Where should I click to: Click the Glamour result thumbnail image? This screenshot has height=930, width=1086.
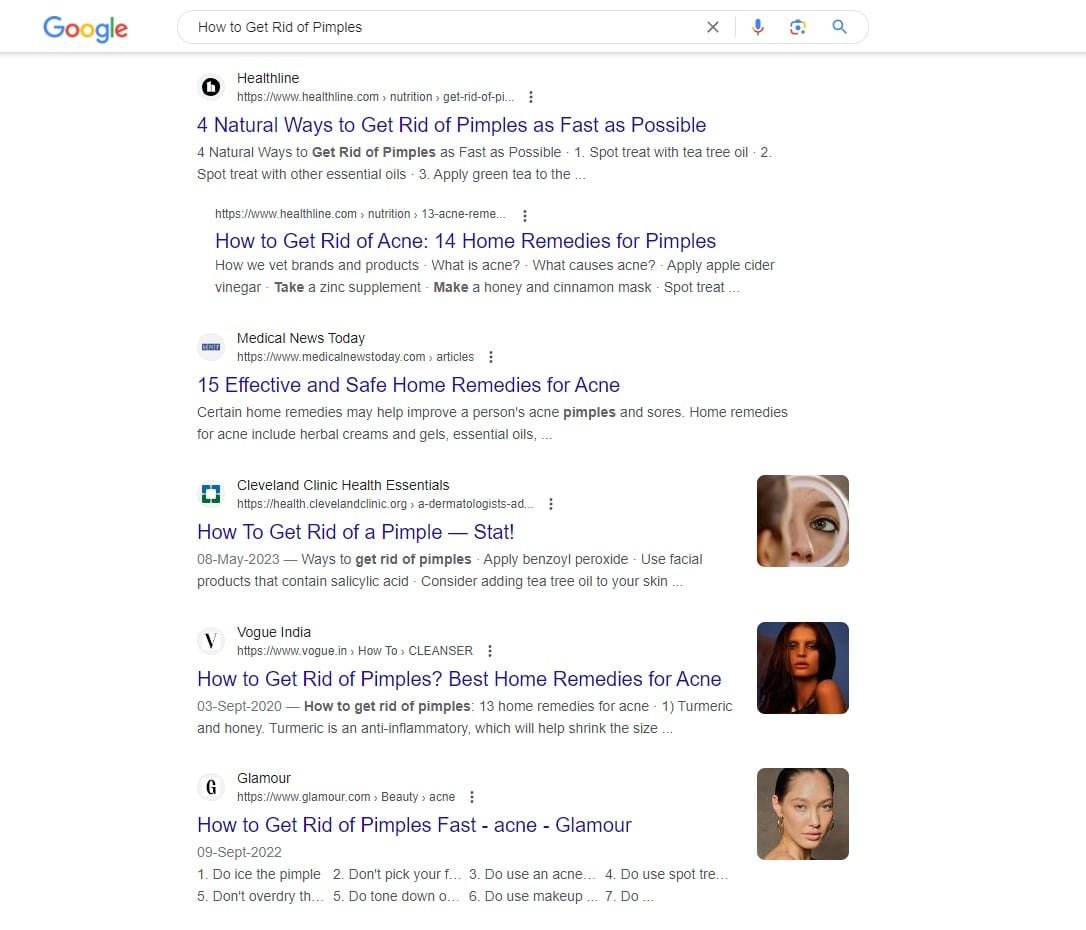[x=803, y=814]
